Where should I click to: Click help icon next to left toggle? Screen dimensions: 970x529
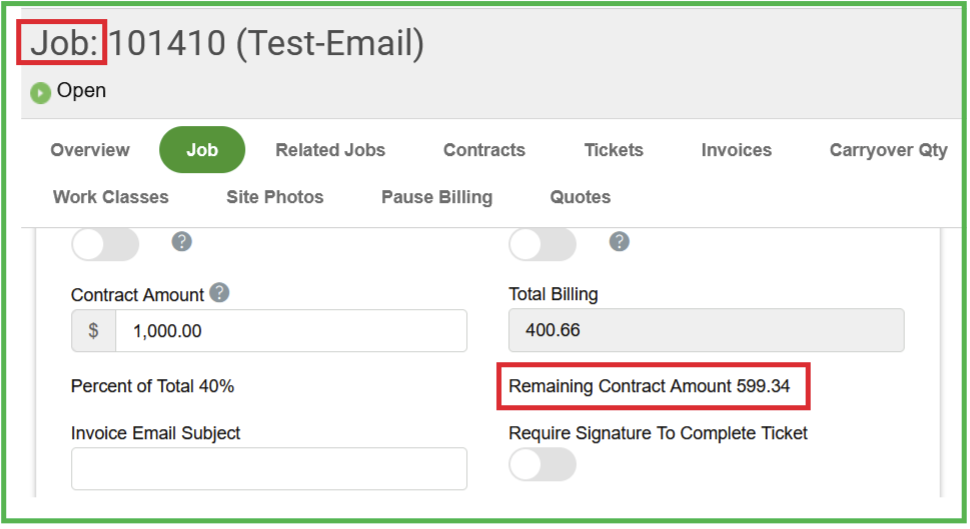pyautogui.click(x=181, y=241)
